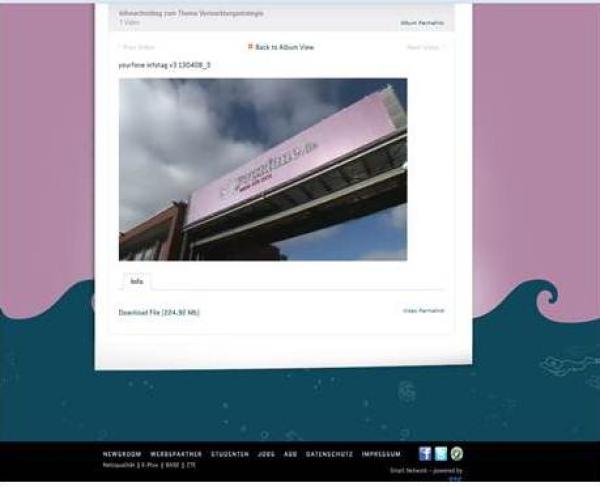Viewport: 600px width, 487px height.
Task: Open the Video Permalink
Action: 423,310
